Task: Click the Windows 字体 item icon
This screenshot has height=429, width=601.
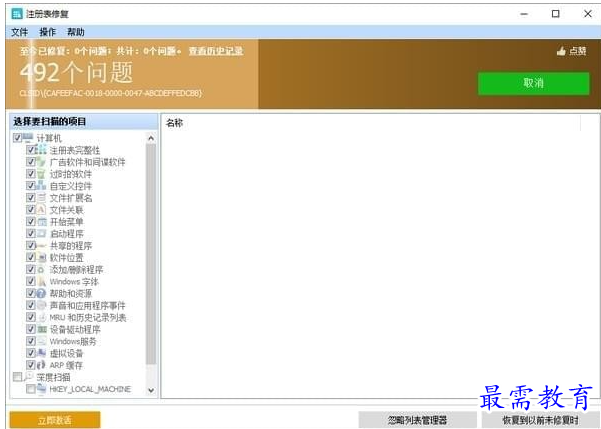Action: (41, 281)
